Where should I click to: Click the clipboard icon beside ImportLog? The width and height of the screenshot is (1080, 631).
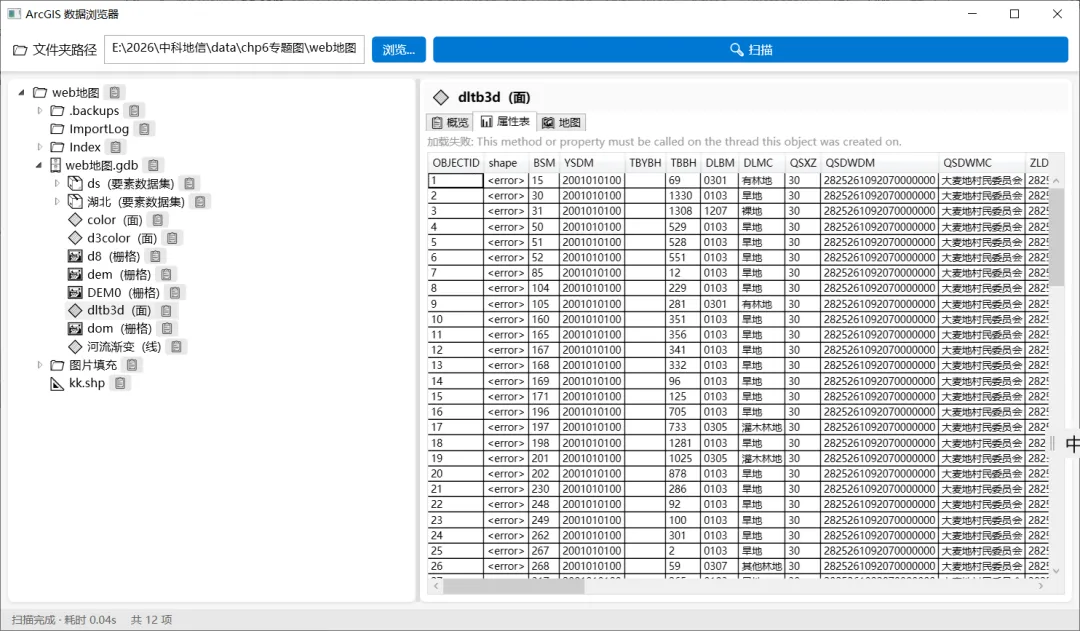click(144, 129)
